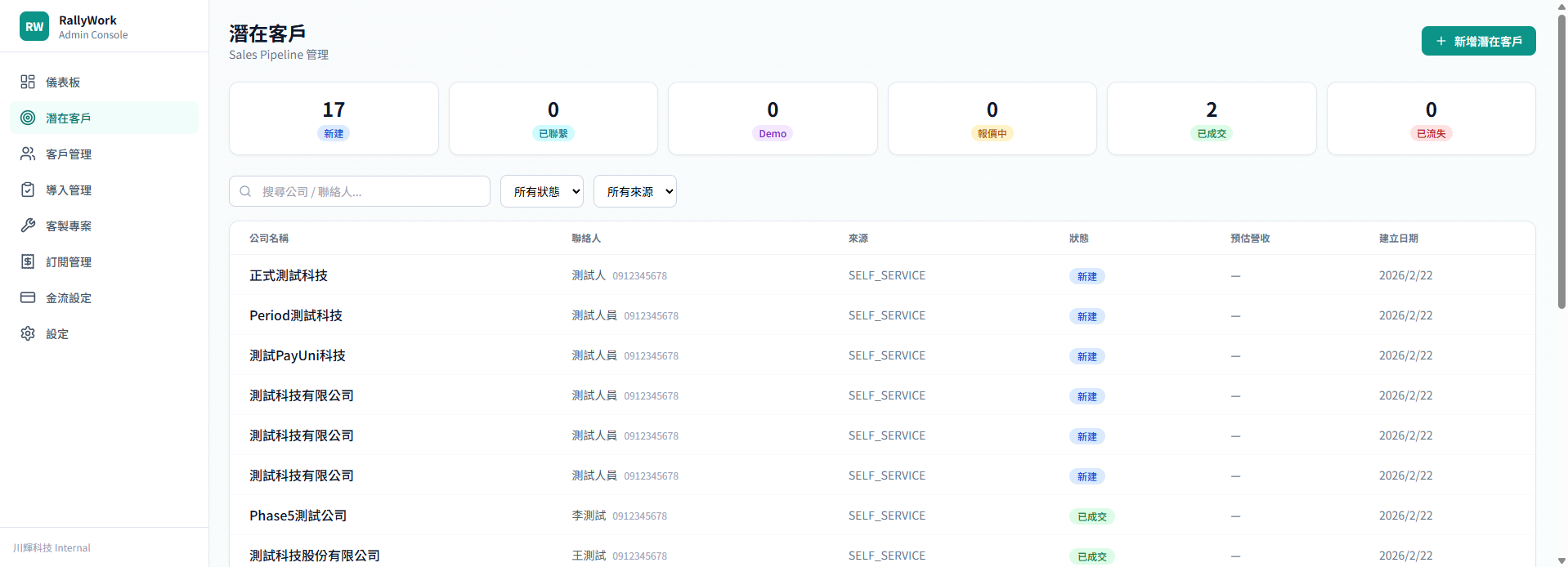Open the 所有狀態 status filter dropdown

coord(542,191)
